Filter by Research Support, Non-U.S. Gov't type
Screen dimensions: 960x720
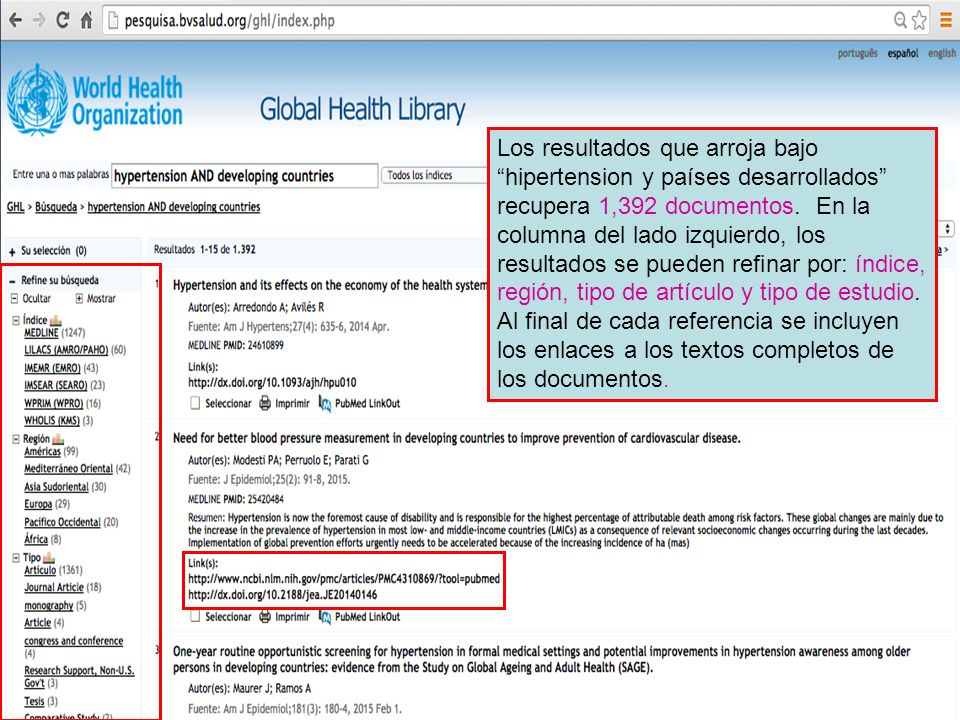coord(79,677)
